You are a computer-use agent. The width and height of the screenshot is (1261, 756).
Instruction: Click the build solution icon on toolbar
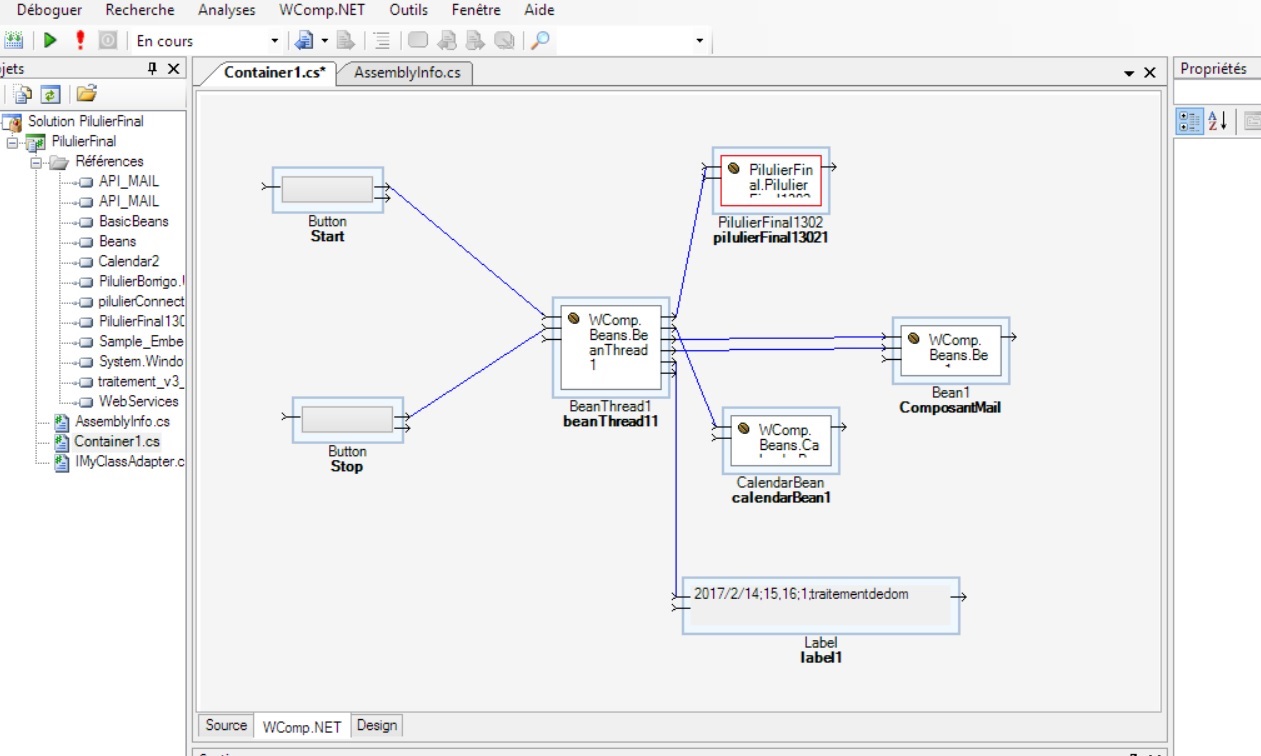14,41
